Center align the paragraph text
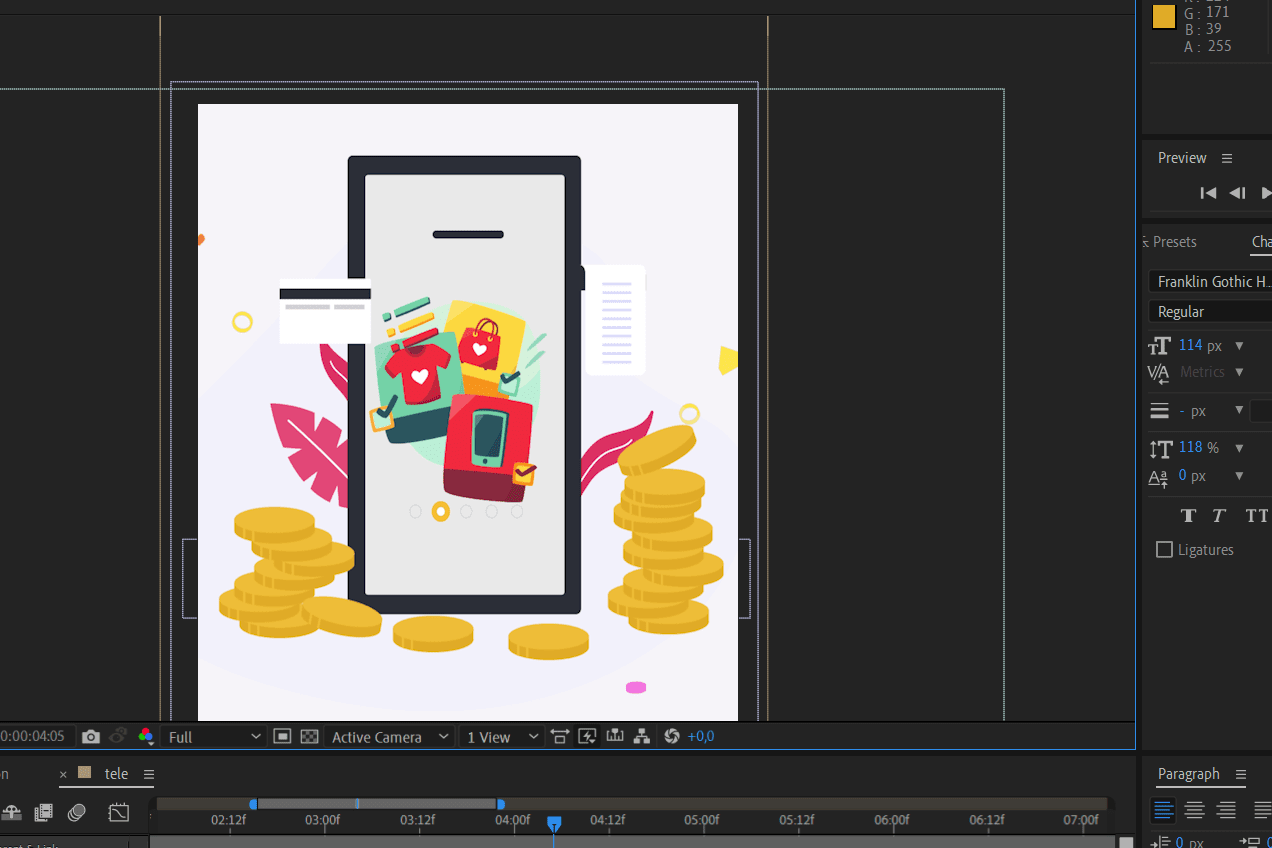This screenshot has height=848, width=1272. (1194, 810)
